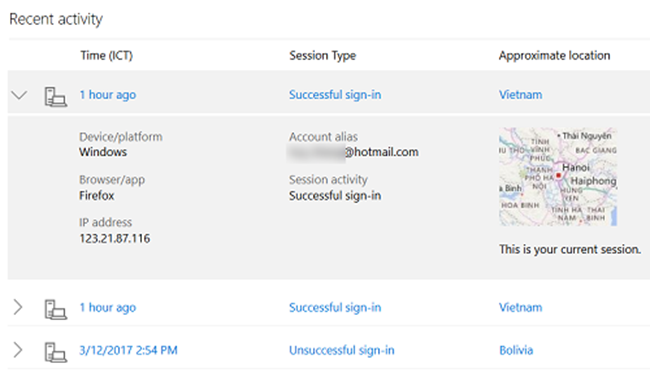Click the Session Type column header

(323, 56)
